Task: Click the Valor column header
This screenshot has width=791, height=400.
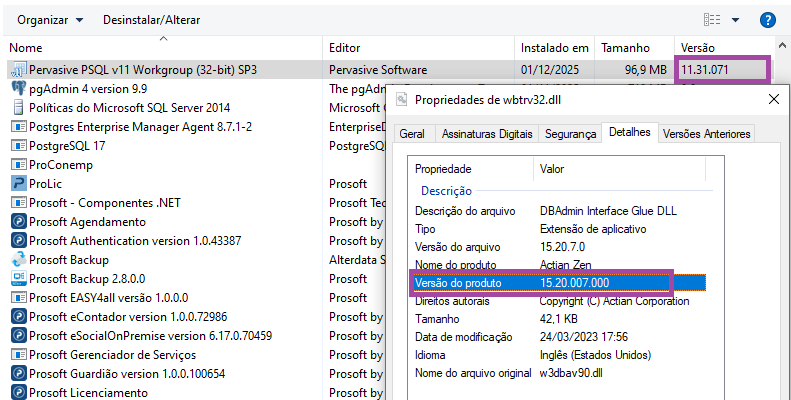Action: (619, 169)
